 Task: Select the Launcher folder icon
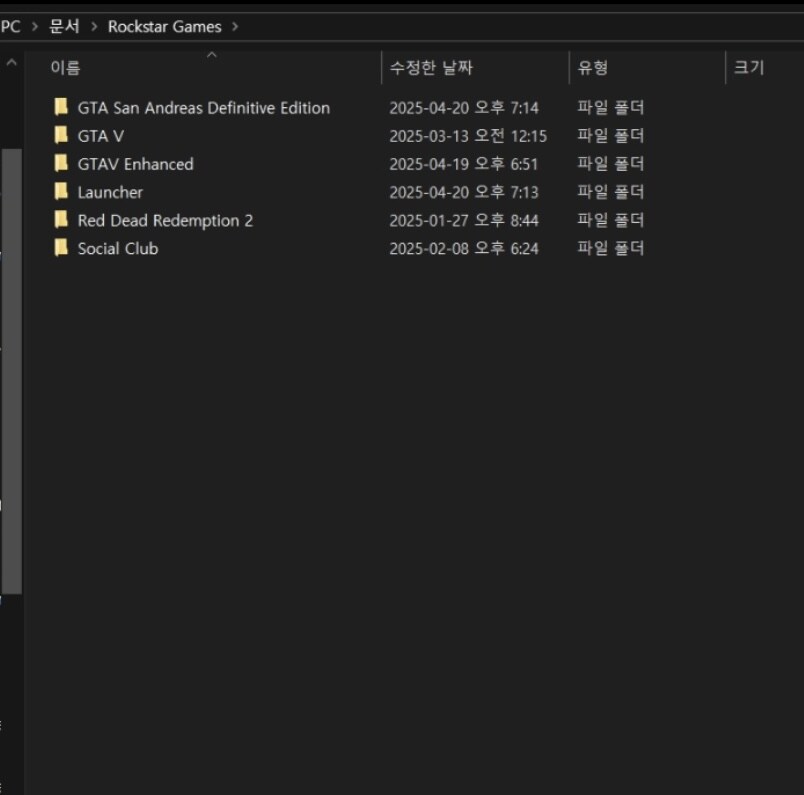(x=62, y=191)
